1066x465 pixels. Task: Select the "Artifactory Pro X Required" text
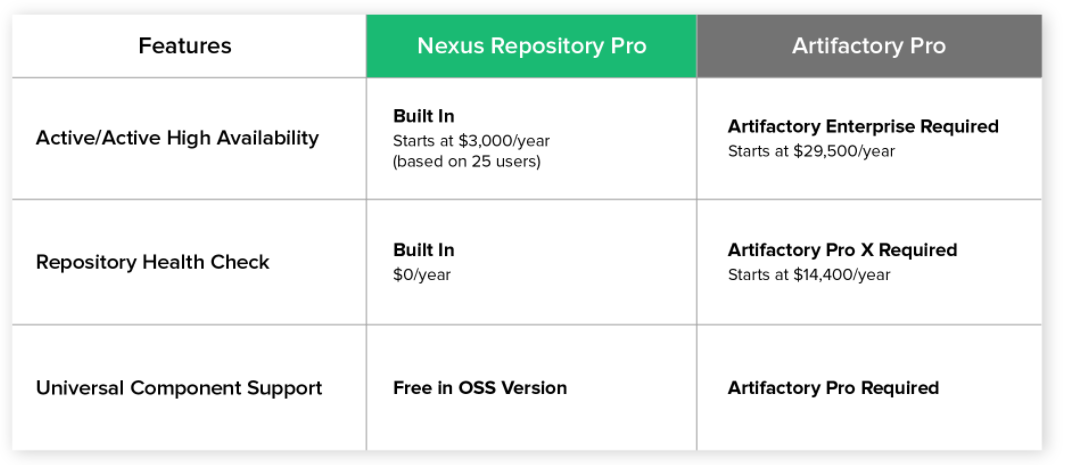(x=842, y=250)
